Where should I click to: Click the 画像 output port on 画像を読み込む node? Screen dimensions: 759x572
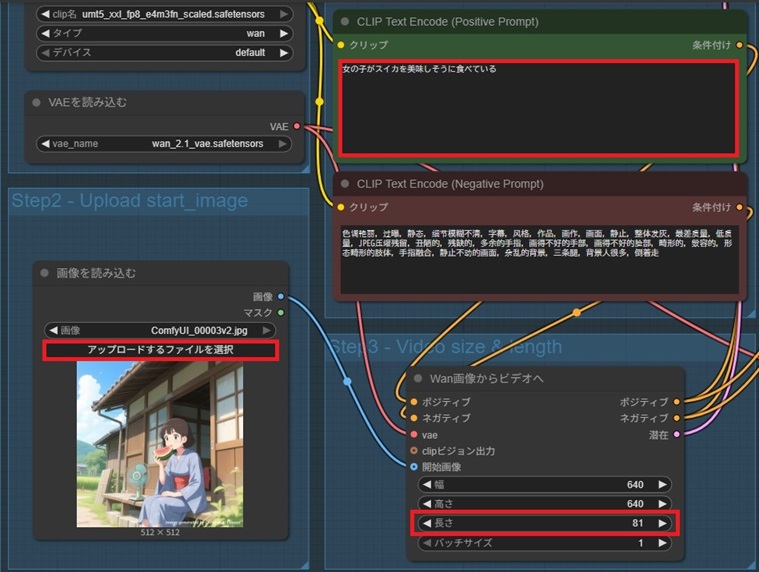click(x=280, y=296)
